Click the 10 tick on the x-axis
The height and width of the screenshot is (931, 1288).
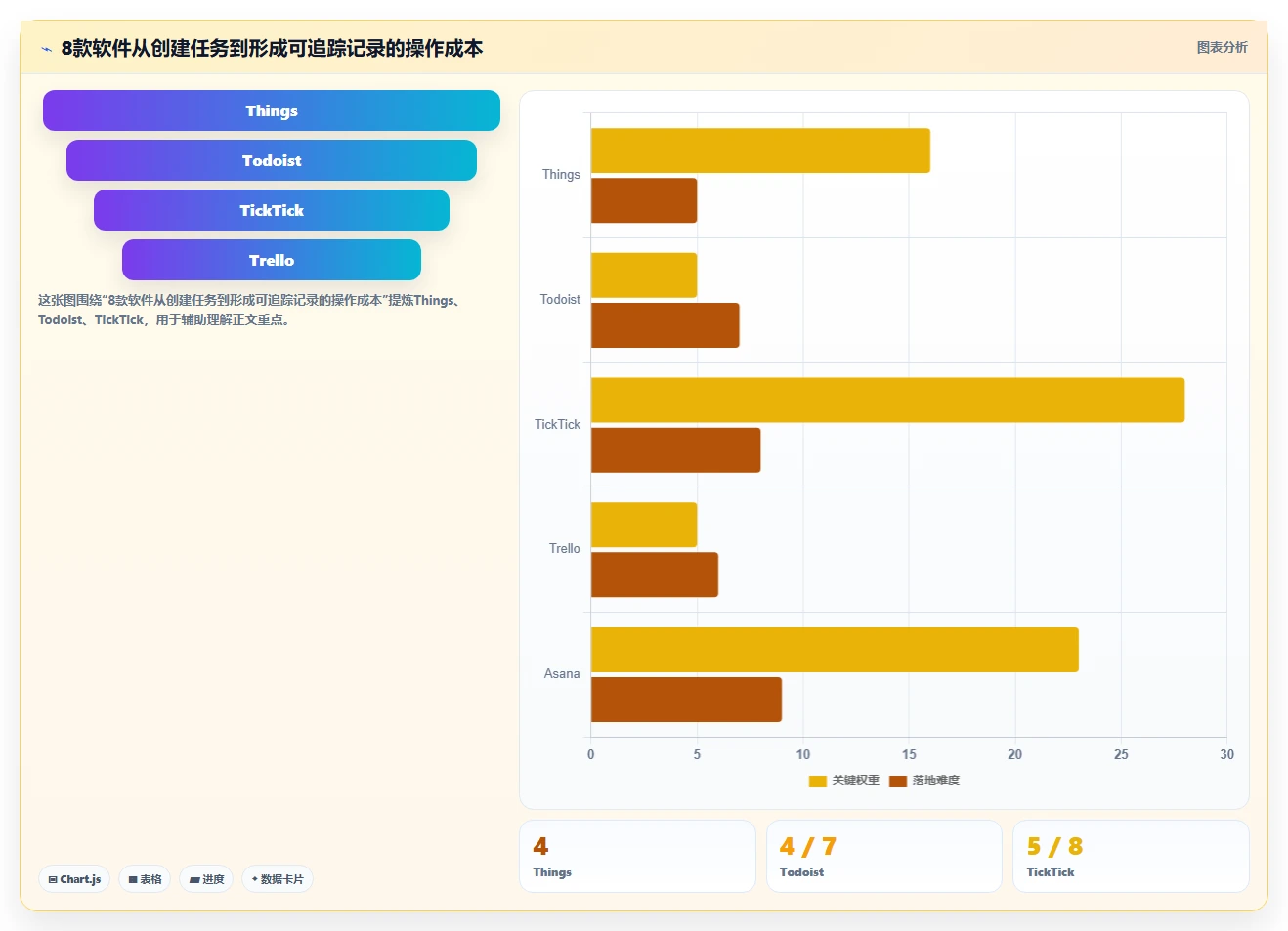click(803, 754)
